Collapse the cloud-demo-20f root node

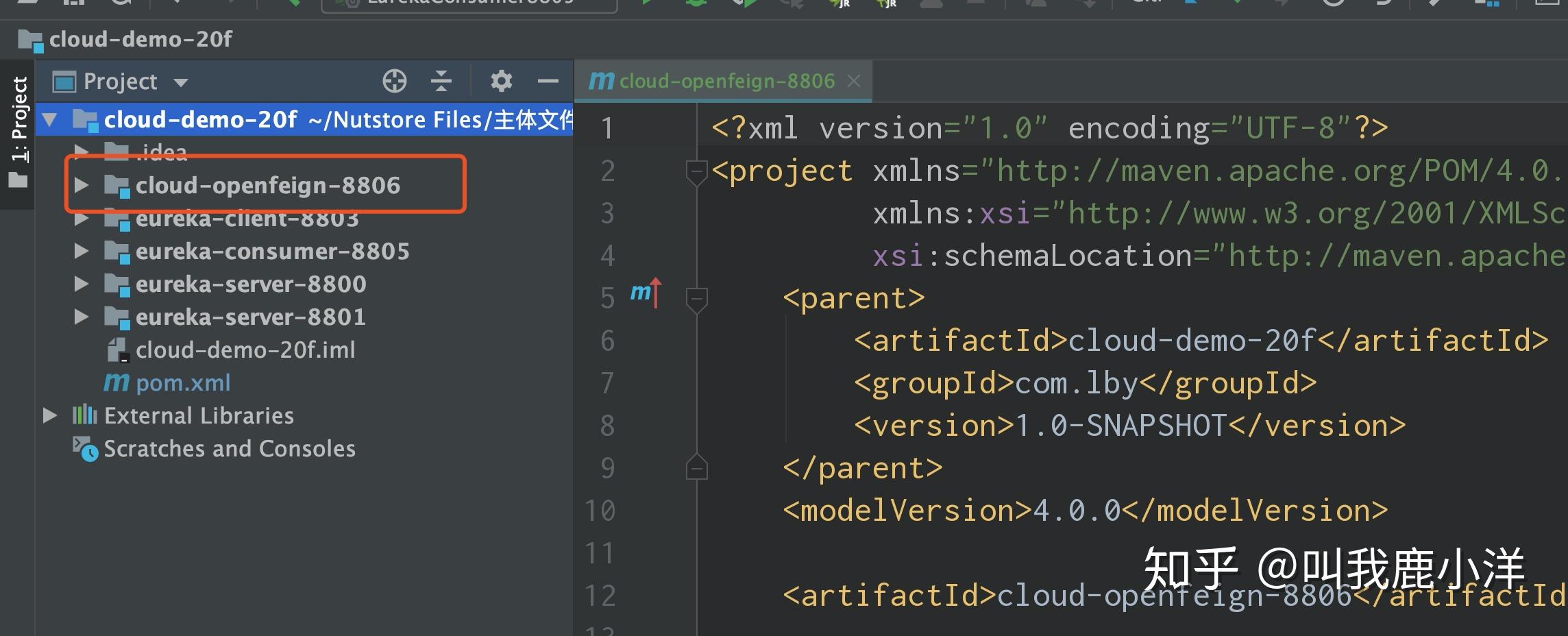click(51, 119)
